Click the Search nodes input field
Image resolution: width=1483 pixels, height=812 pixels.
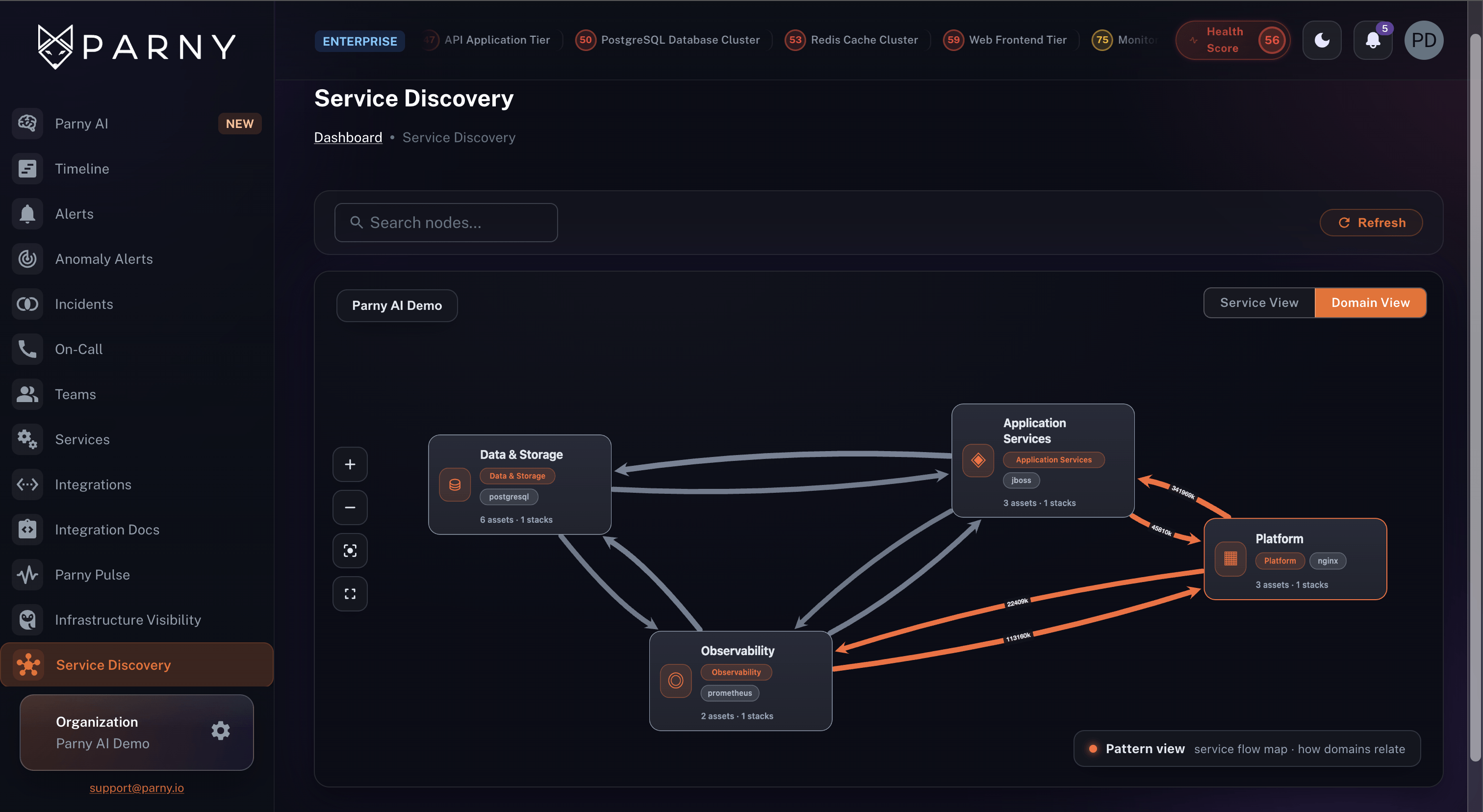coord(446,223)
